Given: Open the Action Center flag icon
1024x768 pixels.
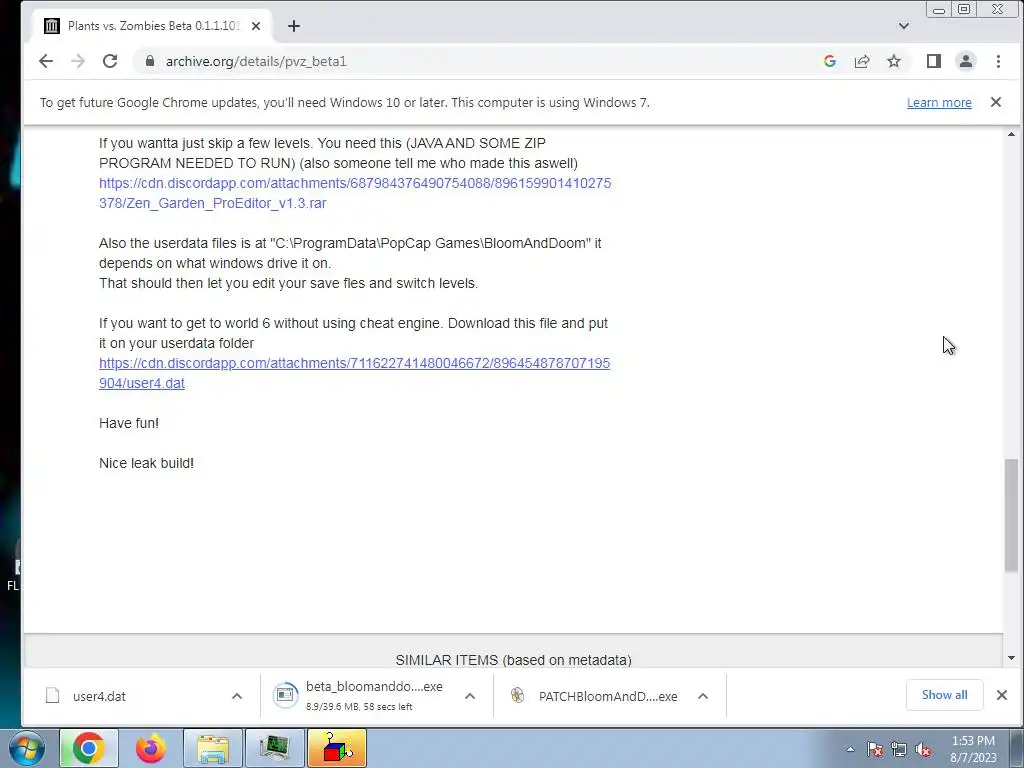Looking at the screenshot, I should coord(875,750).
